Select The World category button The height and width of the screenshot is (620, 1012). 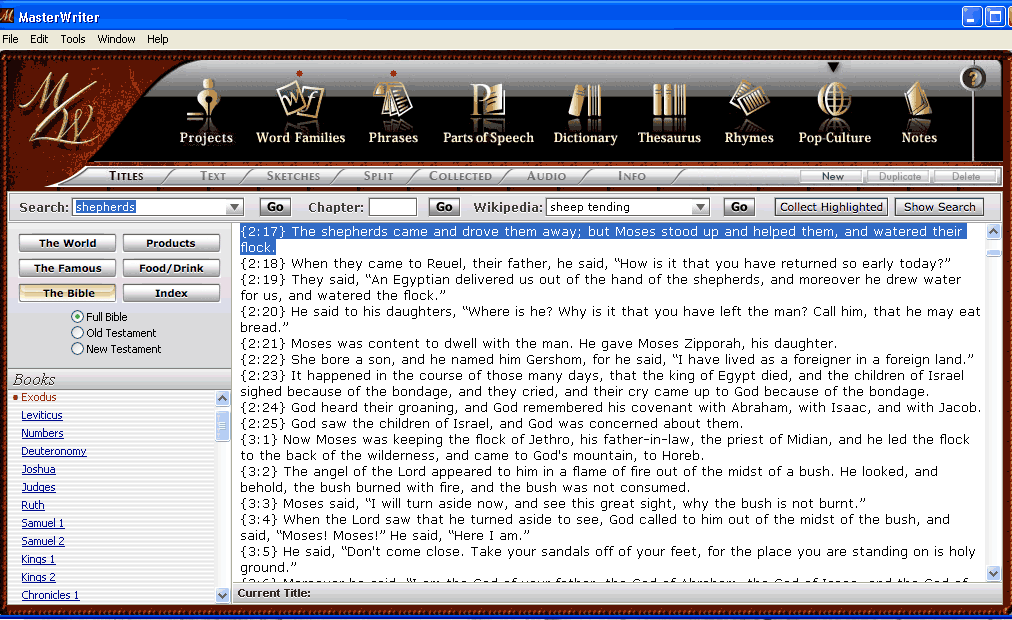click(67, 243)
